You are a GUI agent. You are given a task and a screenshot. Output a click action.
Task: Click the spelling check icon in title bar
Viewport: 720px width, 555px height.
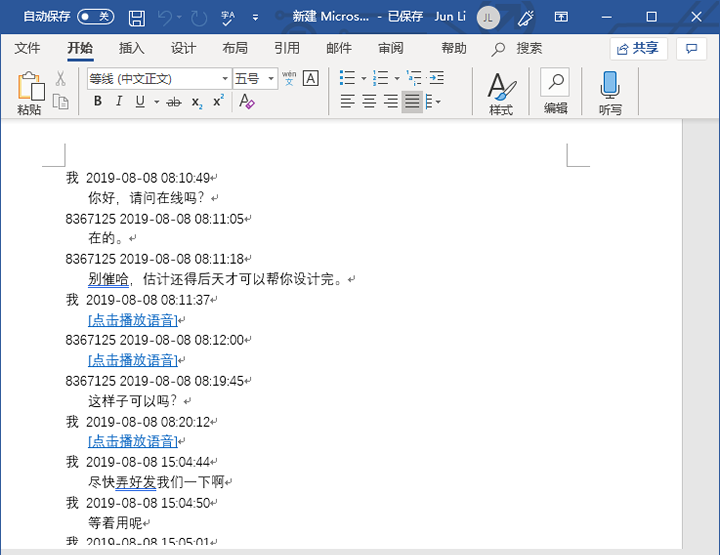click(x=228, y=17)
